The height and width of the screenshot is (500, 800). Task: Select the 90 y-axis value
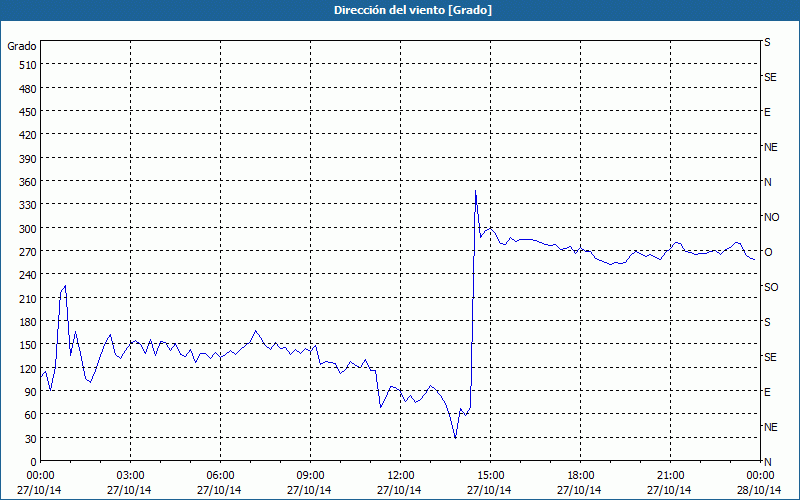31,392
